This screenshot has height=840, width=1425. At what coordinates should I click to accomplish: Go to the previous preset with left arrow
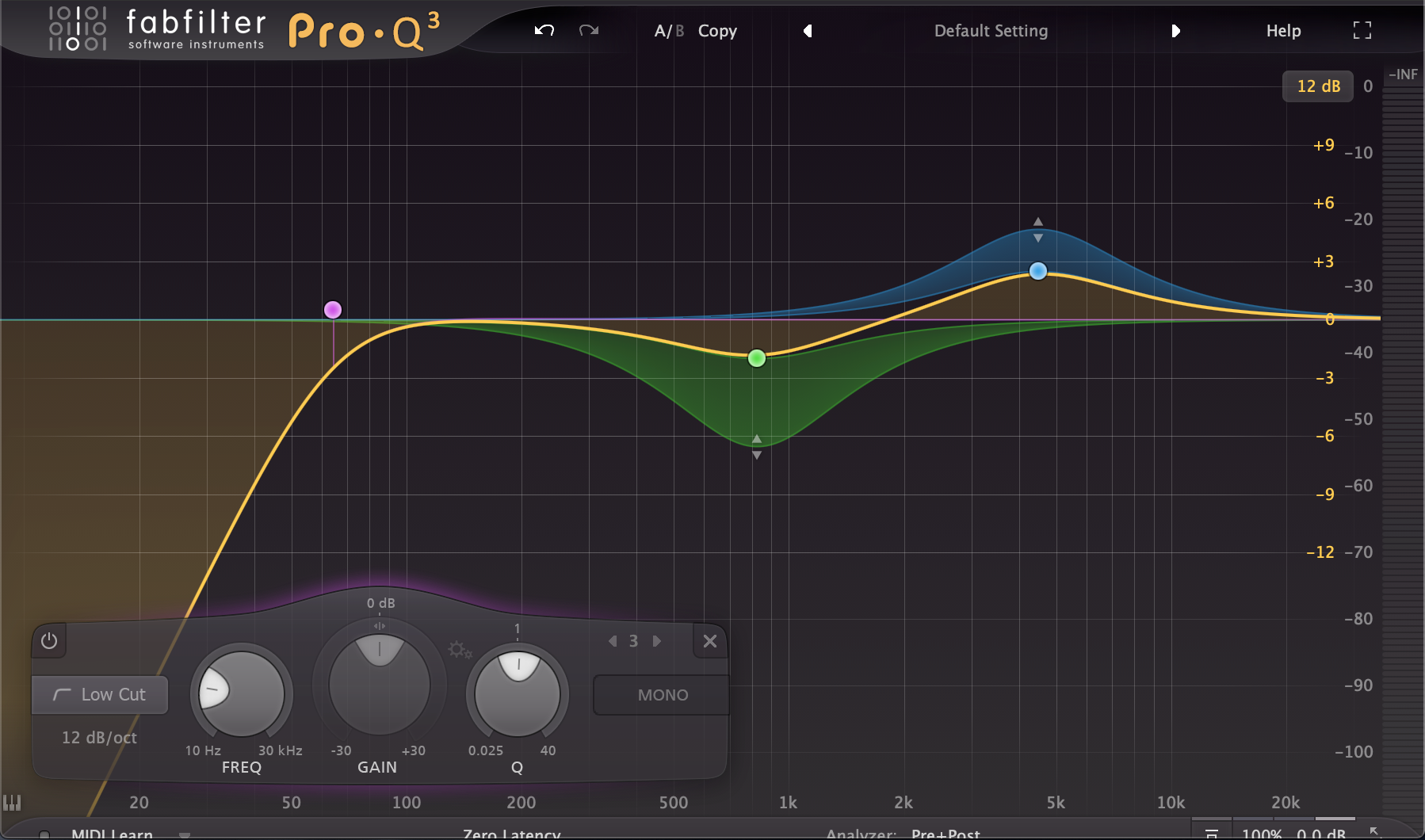[808, 31]
